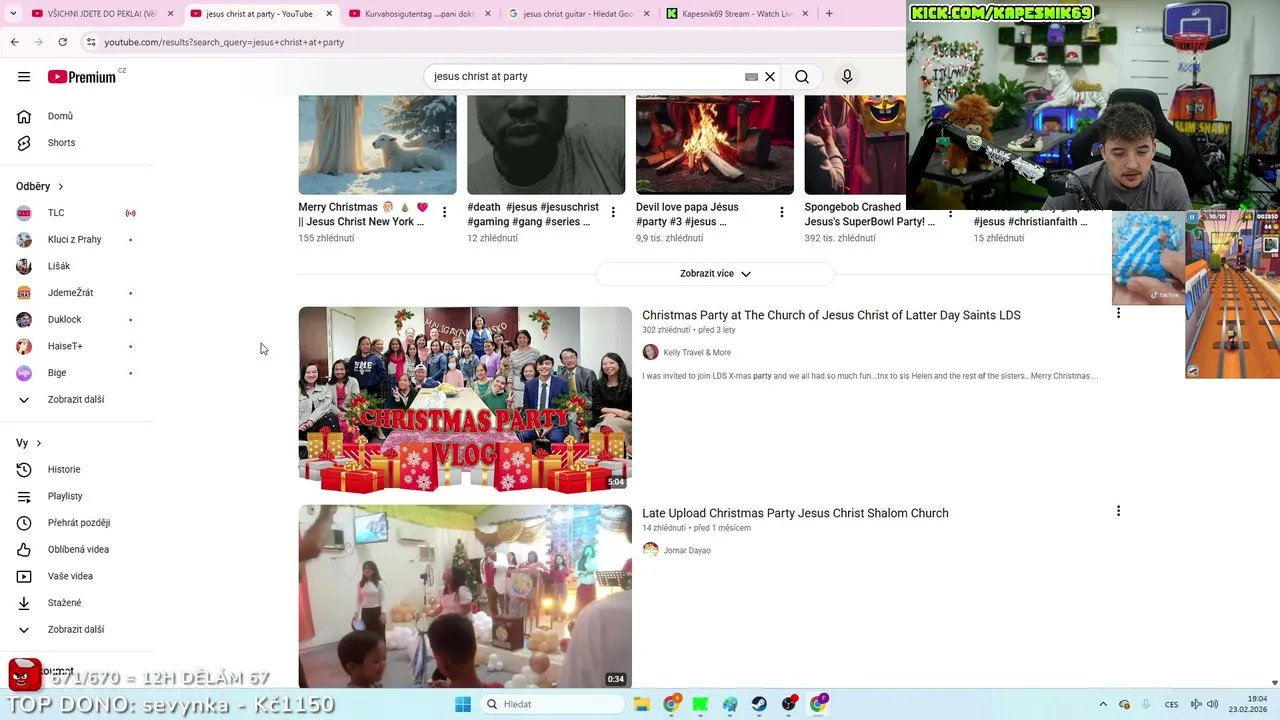Expand shorts shelf with Zobrazit více
Image resolution: width=1280 pixels, height=720 pixels.
pyautogui.click(x=715, y=274)
